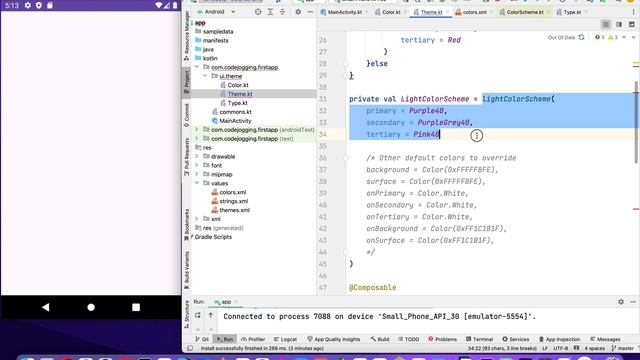Switch editor to Code-only view
This screenshot has width=640, height=360.
coord(606,24)
